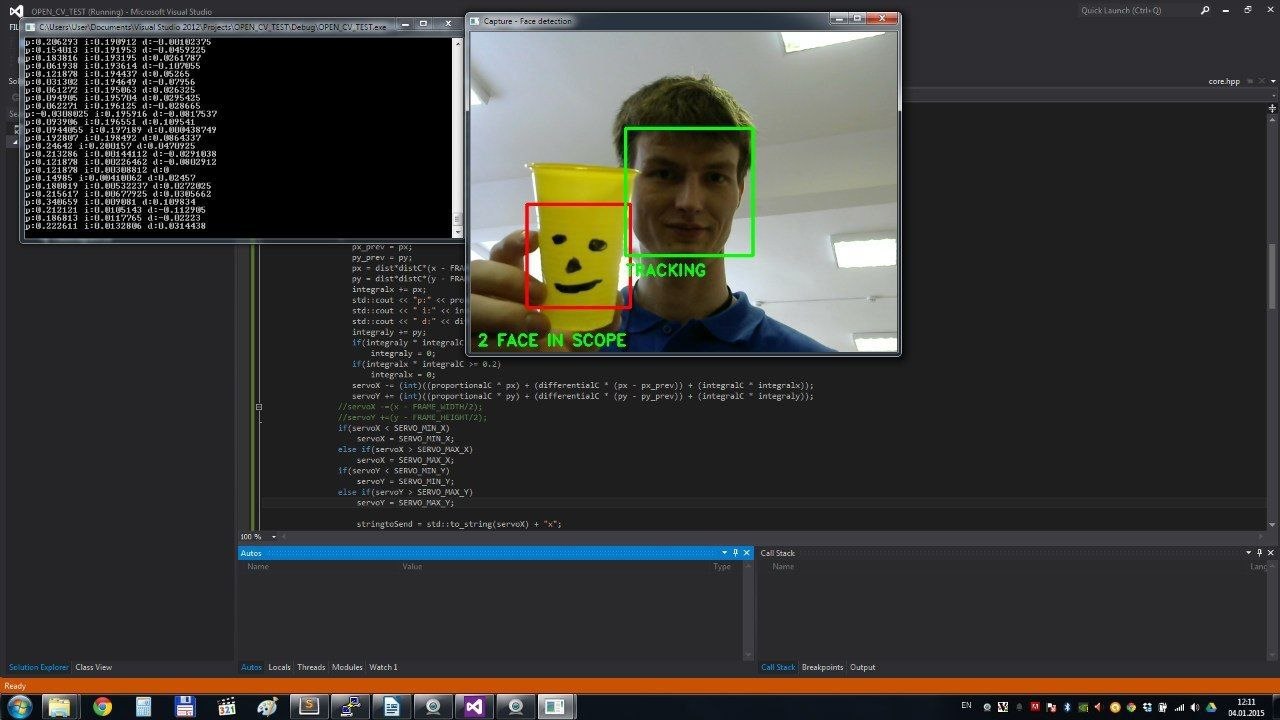The height and width of the screenshot is (720, 1280).
Task: Switch to Output tab
Action: point(862,667)
